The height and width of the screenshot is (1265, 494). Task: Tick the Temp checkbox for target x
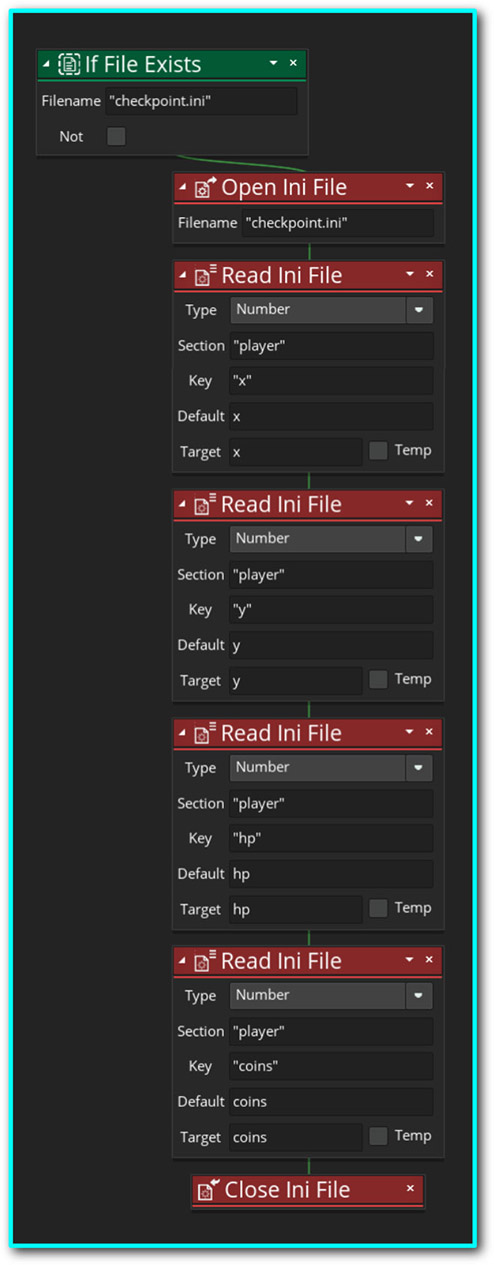pyautogui.click(x=378, y=451)
